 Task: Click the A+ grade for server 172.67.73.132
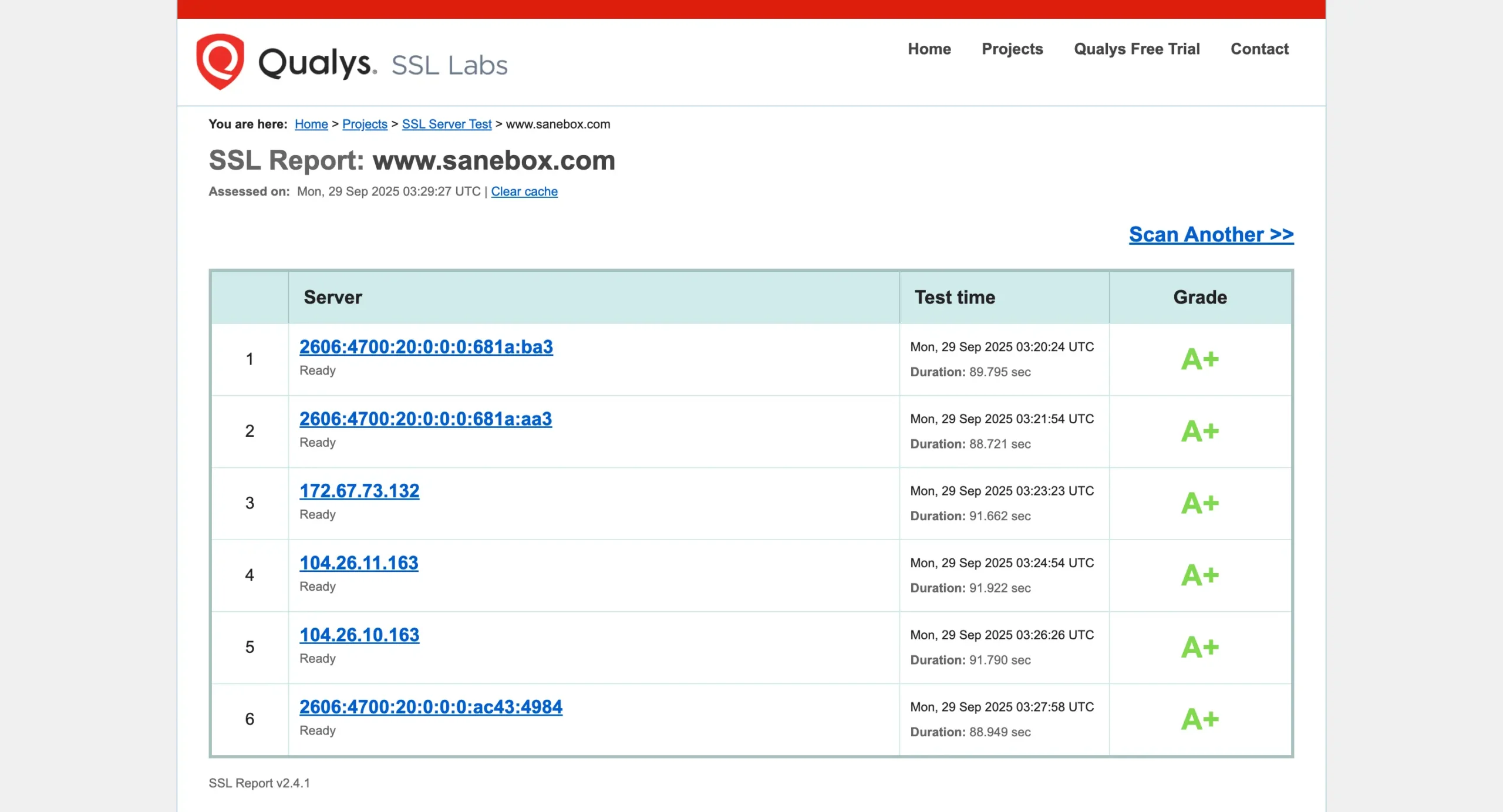[x=1199, y=503]
